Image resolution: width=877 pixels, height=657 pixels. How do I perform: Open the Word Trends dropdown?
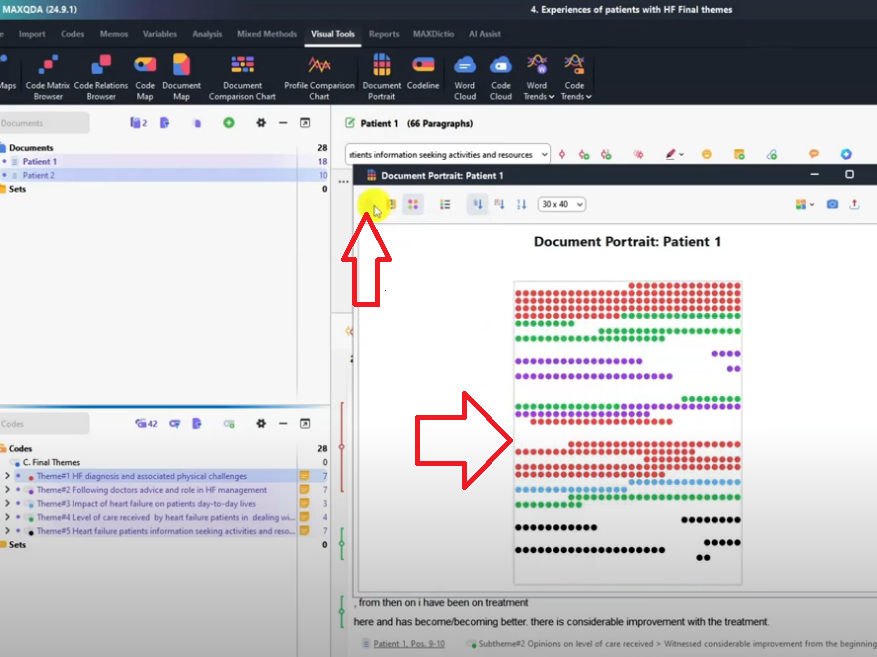[537, 77]
